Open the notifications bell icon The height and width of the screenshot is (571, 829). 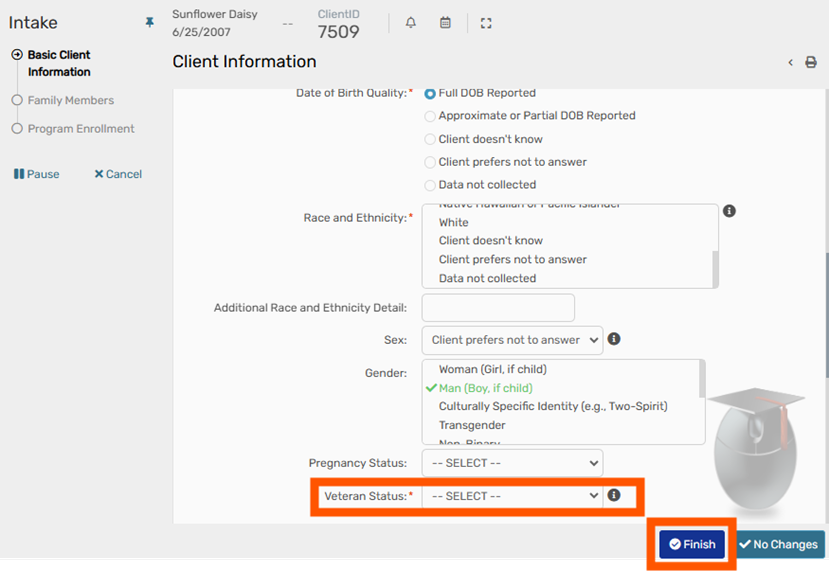tap(410, 23)
